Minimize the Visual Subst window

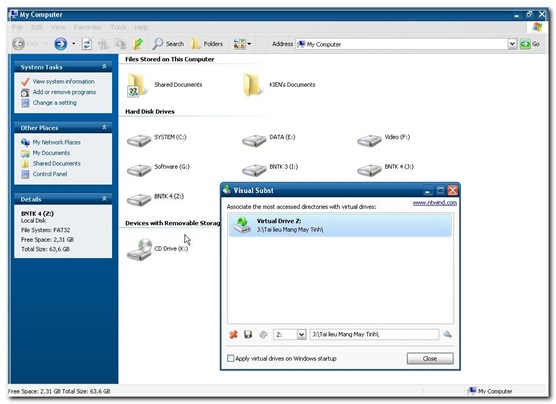coord(428,190)
